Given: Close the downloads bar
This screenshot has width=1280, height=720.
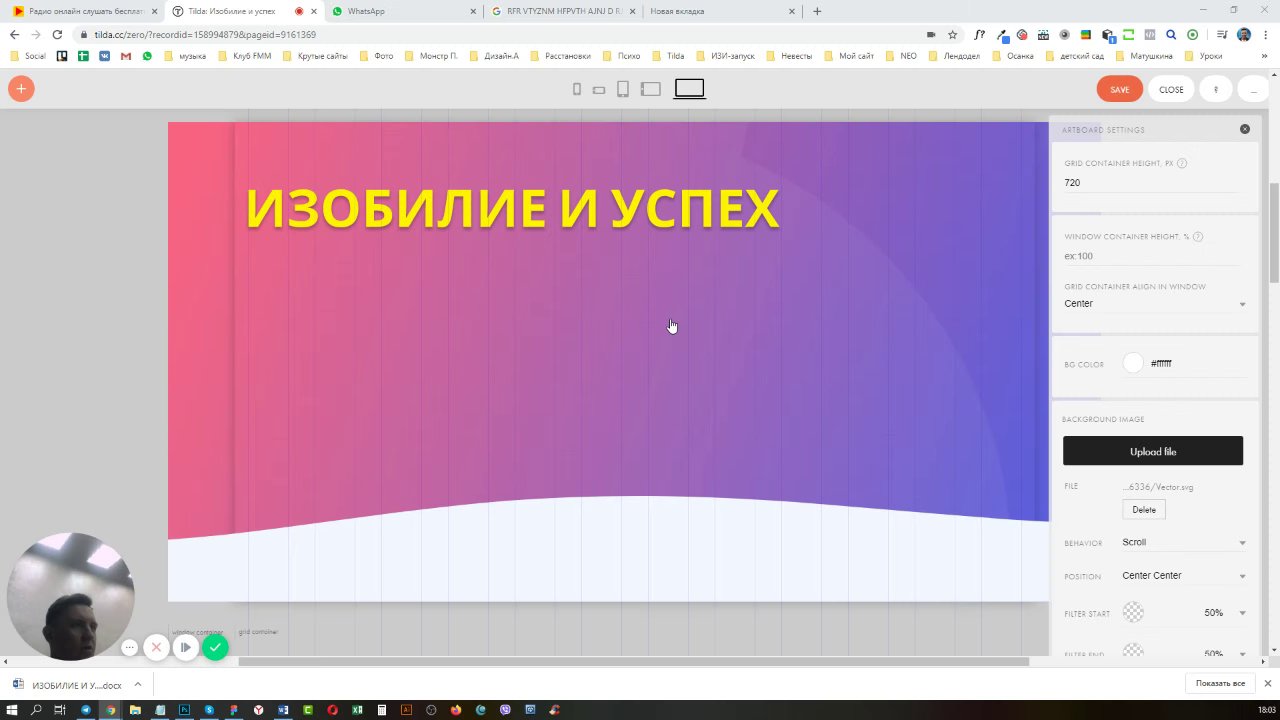Looking at the screenshot, I should [x=1266, y=684].
